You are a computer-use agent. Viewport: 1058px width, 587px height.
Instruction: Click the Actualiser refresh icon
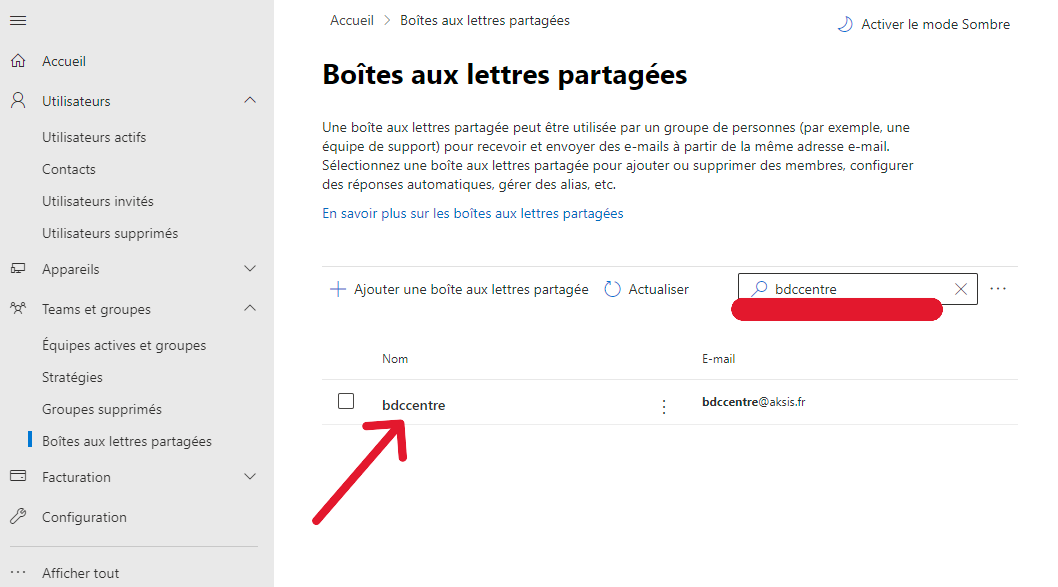(612, 289)
